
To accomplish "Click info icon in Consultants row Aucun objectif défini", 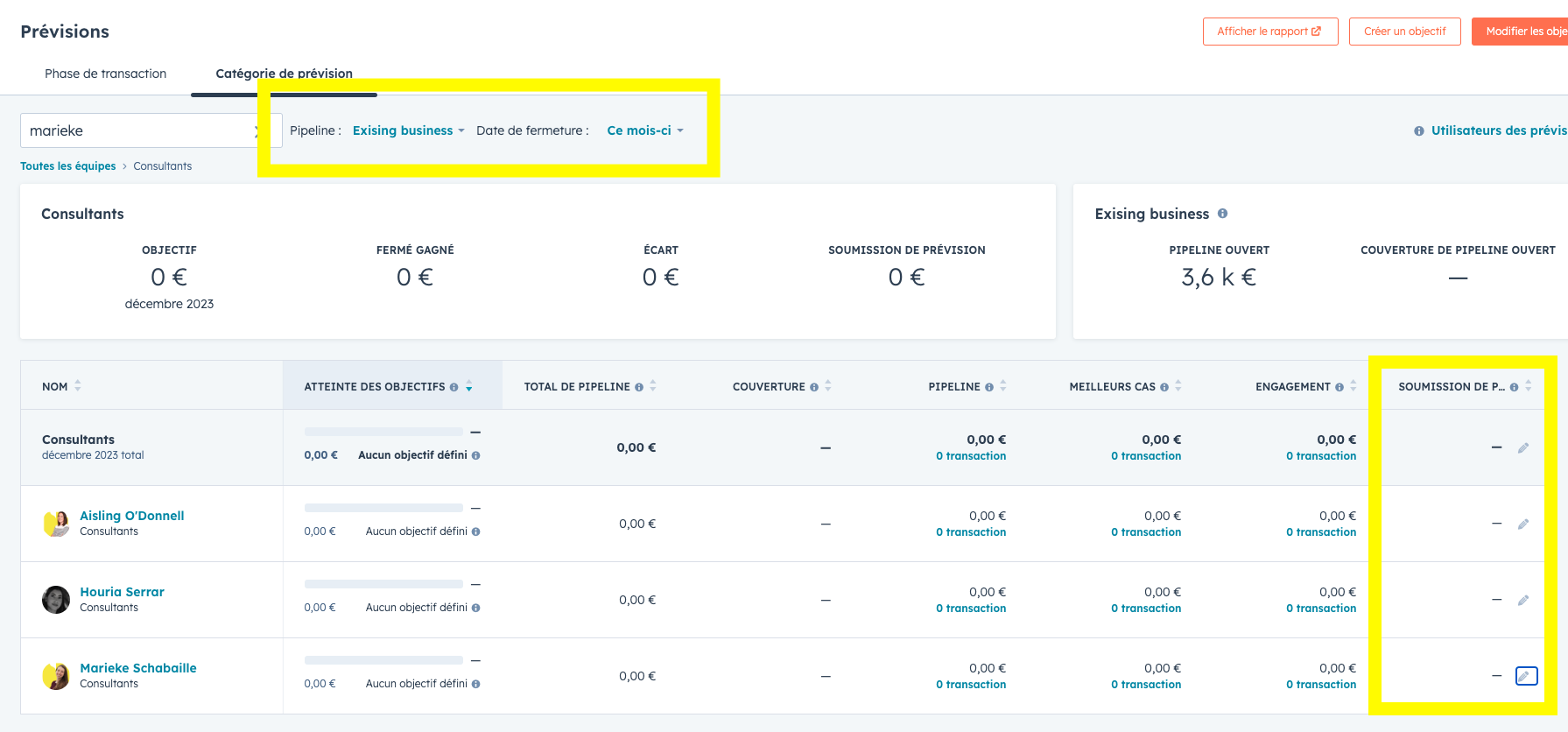I will [x=476, y=455].
